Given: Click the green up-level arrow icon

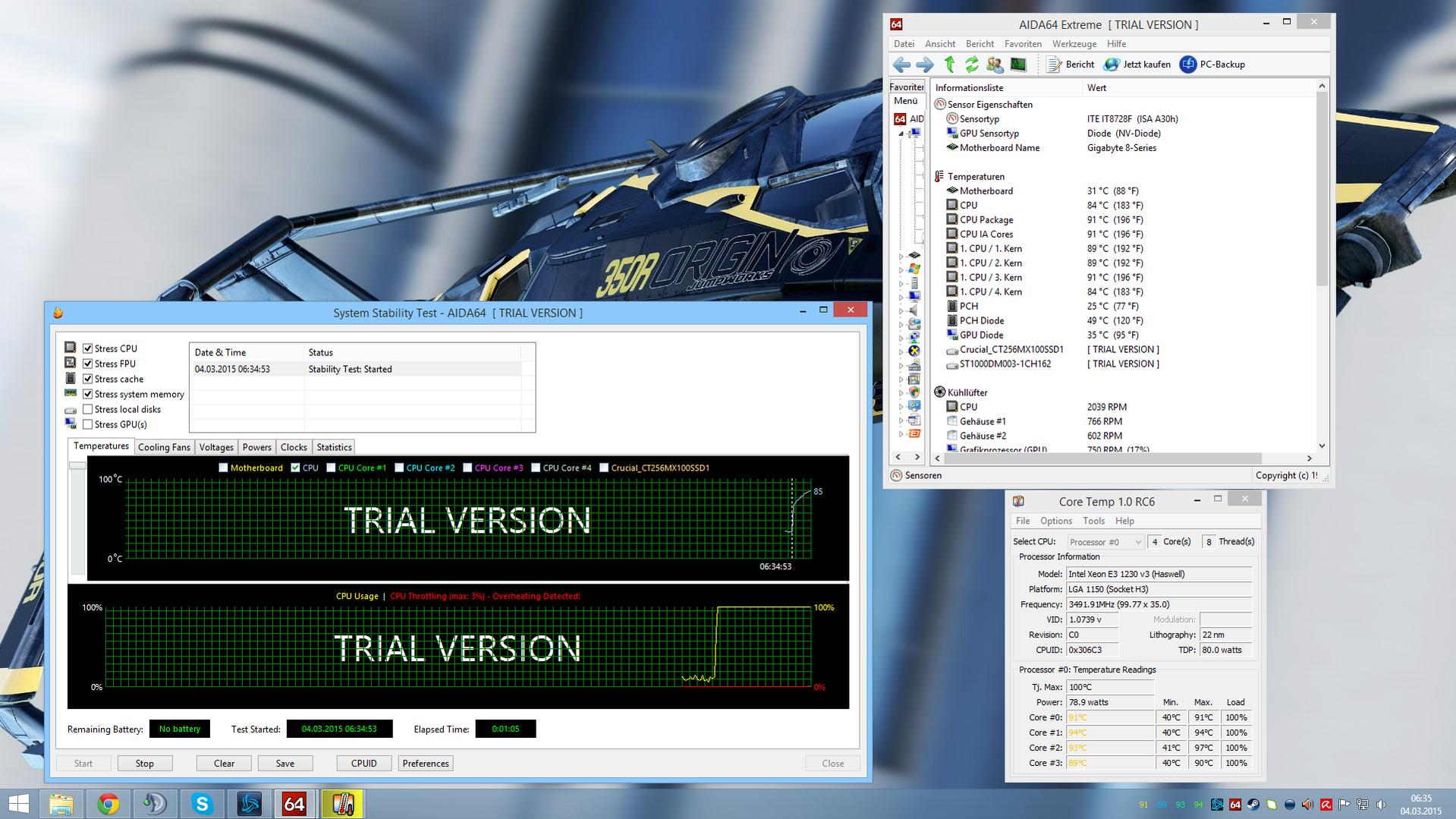Looking at the screenshot, I should click(x=949, y=65).
